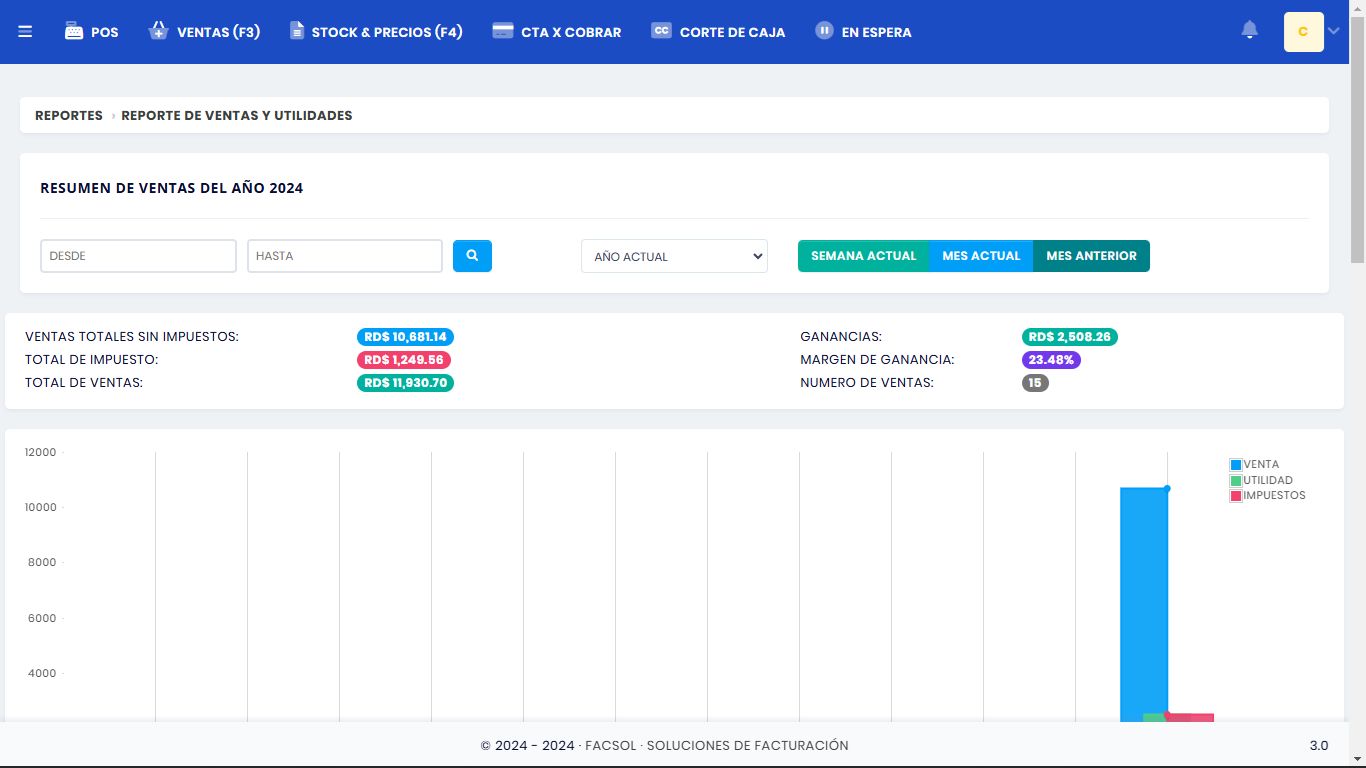Click the Ventas shopping basket icon
The image size is (1366, 768).
pos(158,31)
